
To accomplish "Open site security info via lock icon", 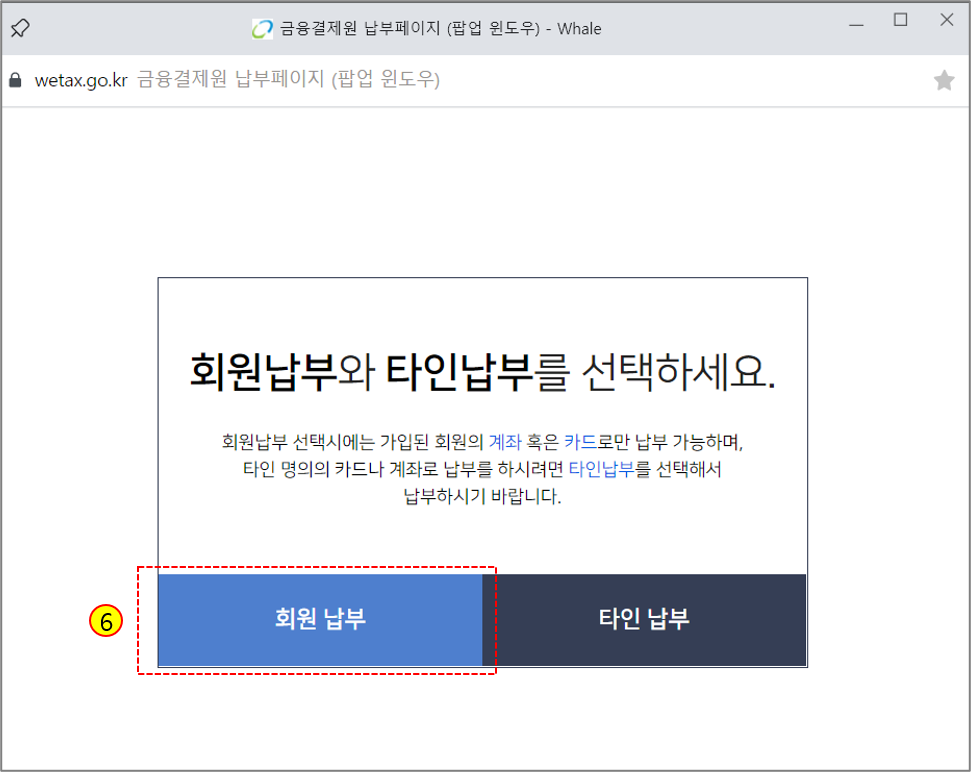I will point(15,80).
